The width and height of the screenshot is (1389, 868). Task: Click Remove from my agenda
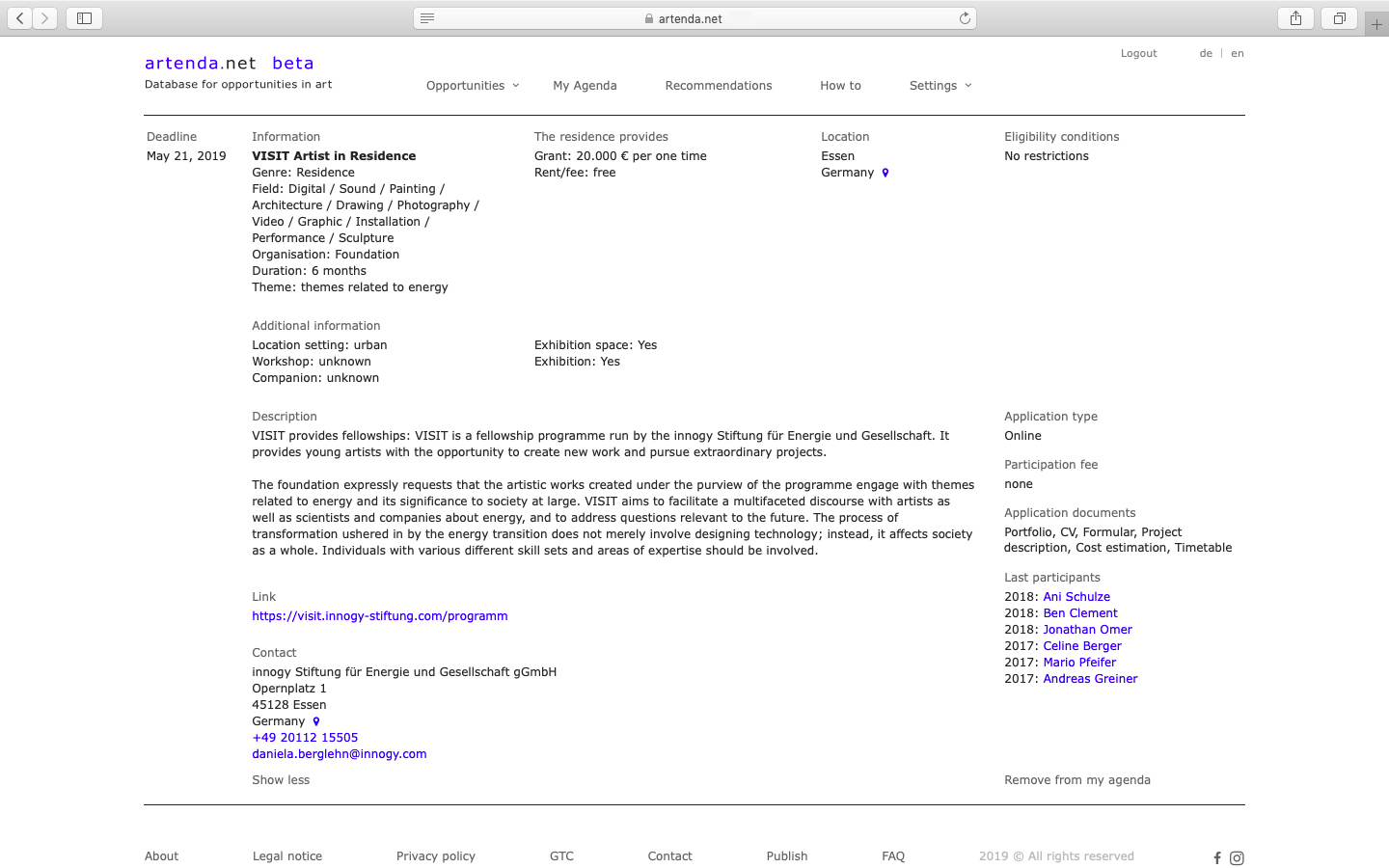pyautogui.click(x=1077, y=780)
